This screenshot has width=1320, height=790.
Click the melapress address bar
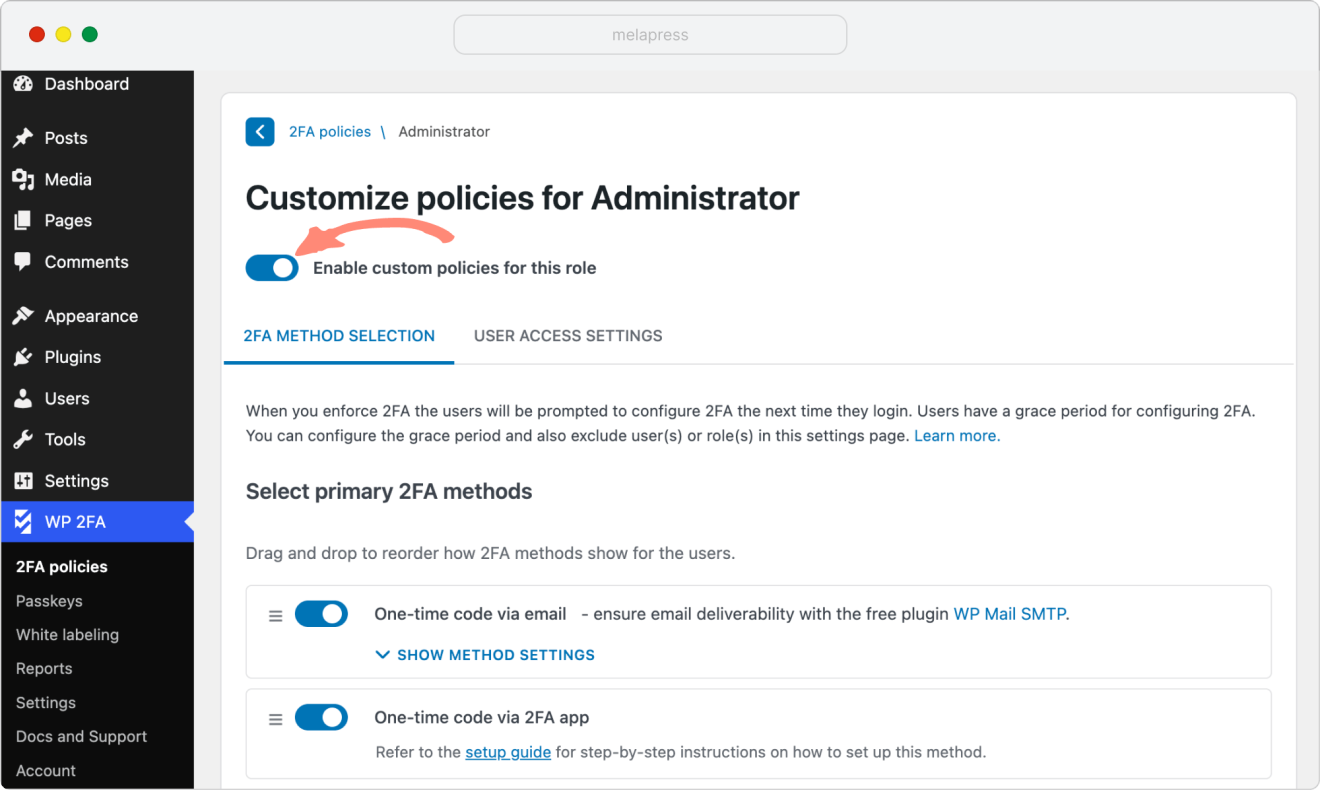[x=650, y=35]
